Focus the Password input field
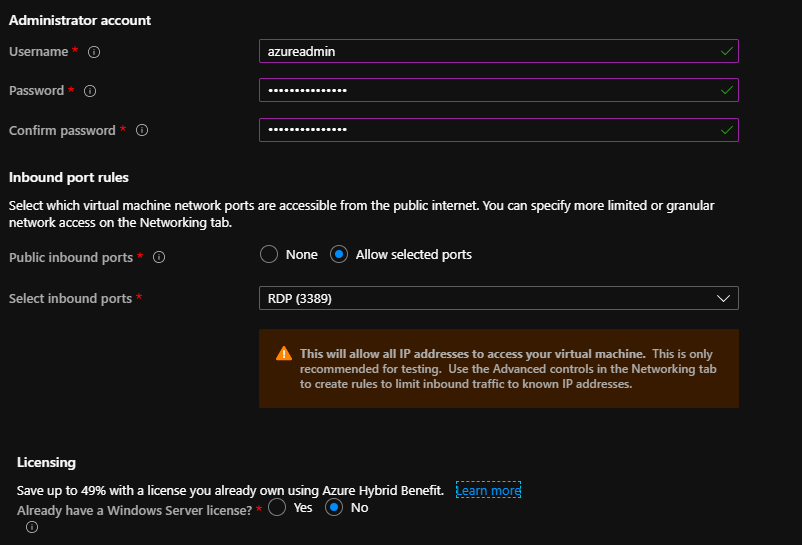The height and width of the screenshot is (545, 802). [480, 91]
